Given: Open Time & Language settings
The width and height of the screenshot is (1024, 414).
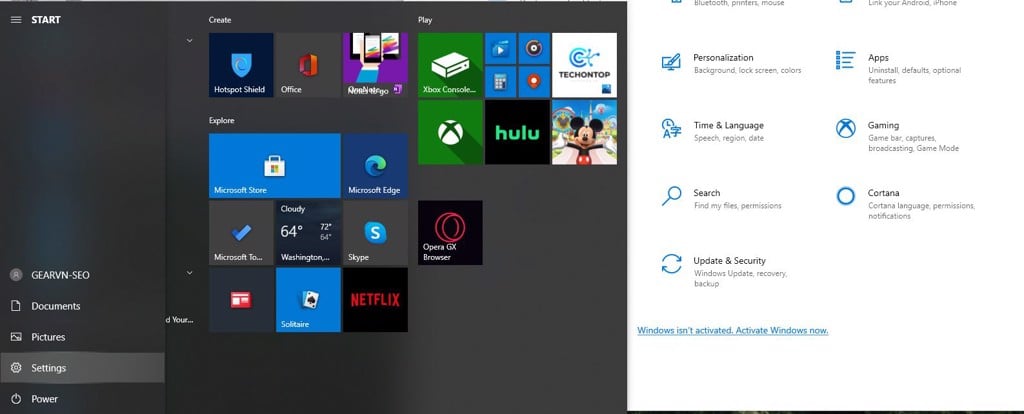Looking at the screenshot, I should tap(713, 131).
